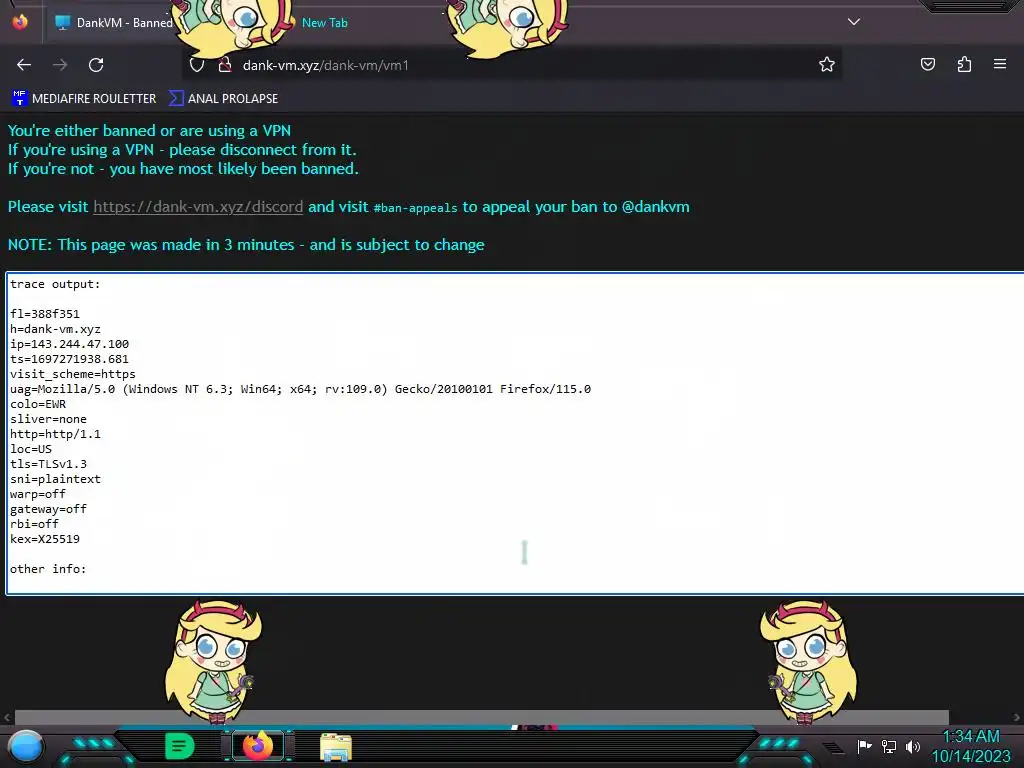This screenshot has width=1024, height=768.
Task: Click the horizontal scrollbar of the page
Action: pos(481,717)
